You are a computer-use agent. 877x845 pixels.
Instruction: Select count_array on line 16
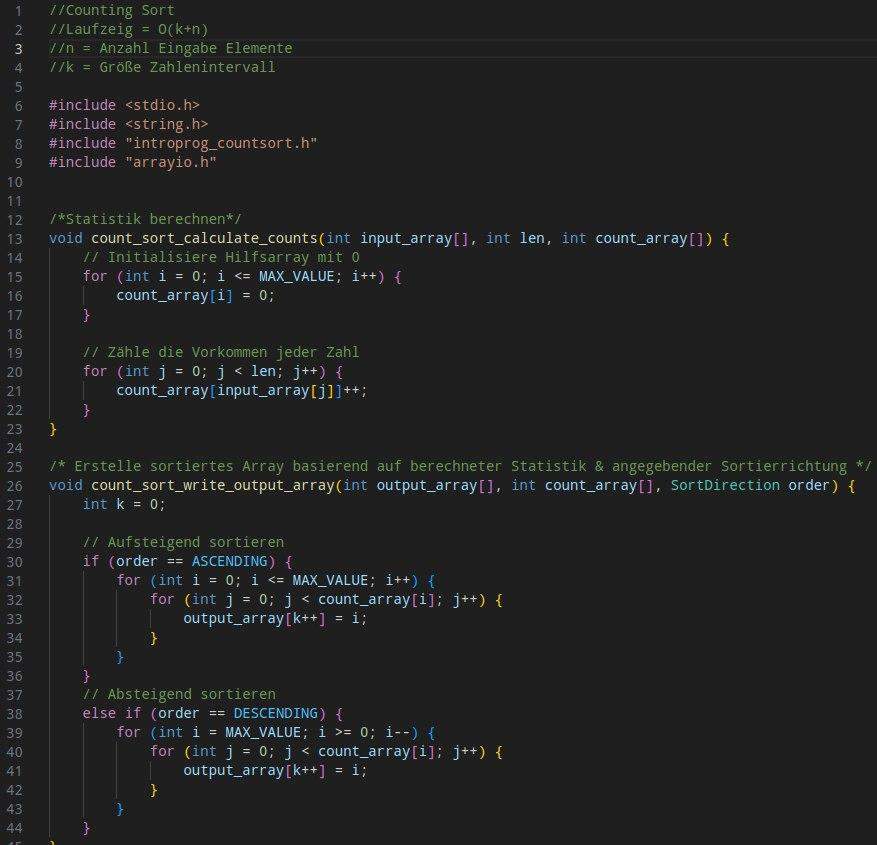pos(160,295)
